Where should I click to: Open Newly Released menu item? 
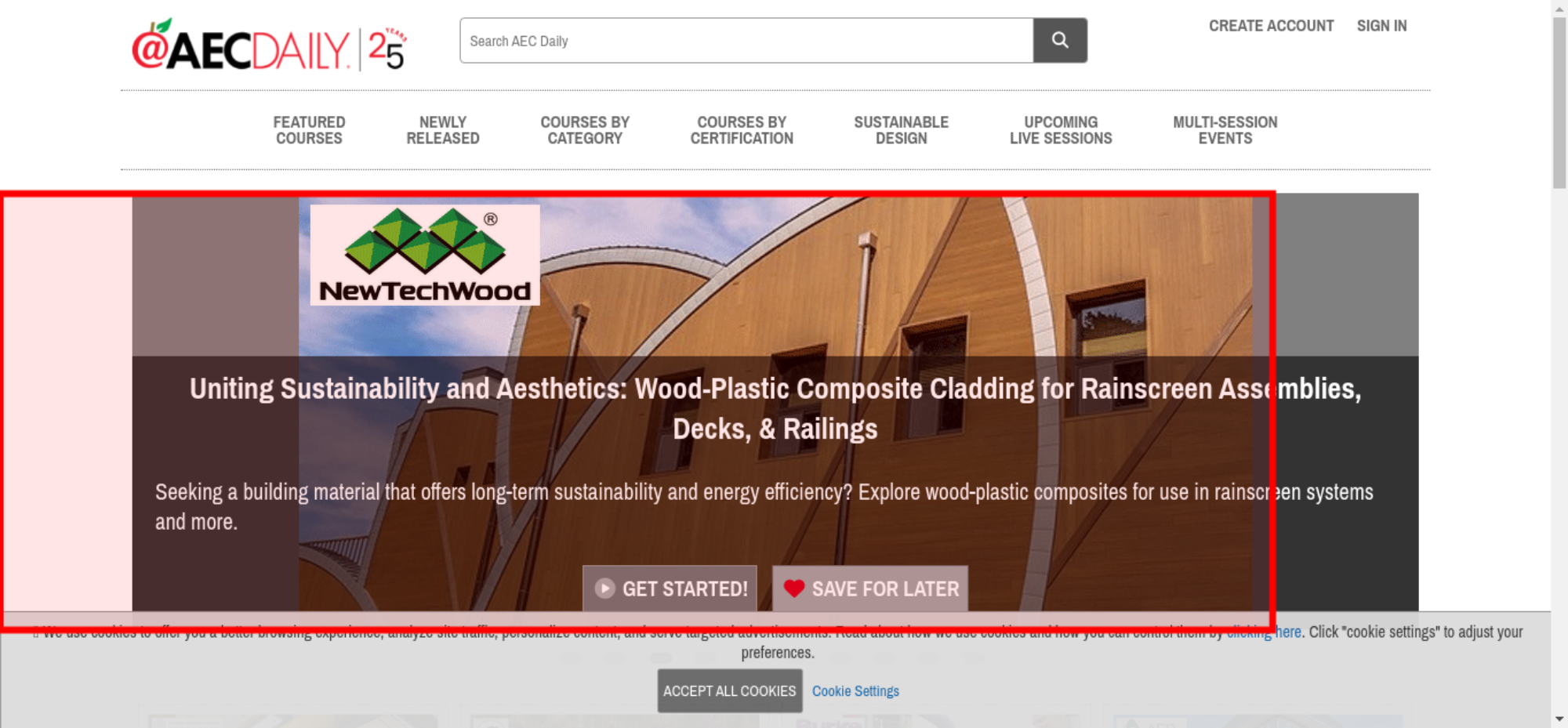tap(443, 130)
